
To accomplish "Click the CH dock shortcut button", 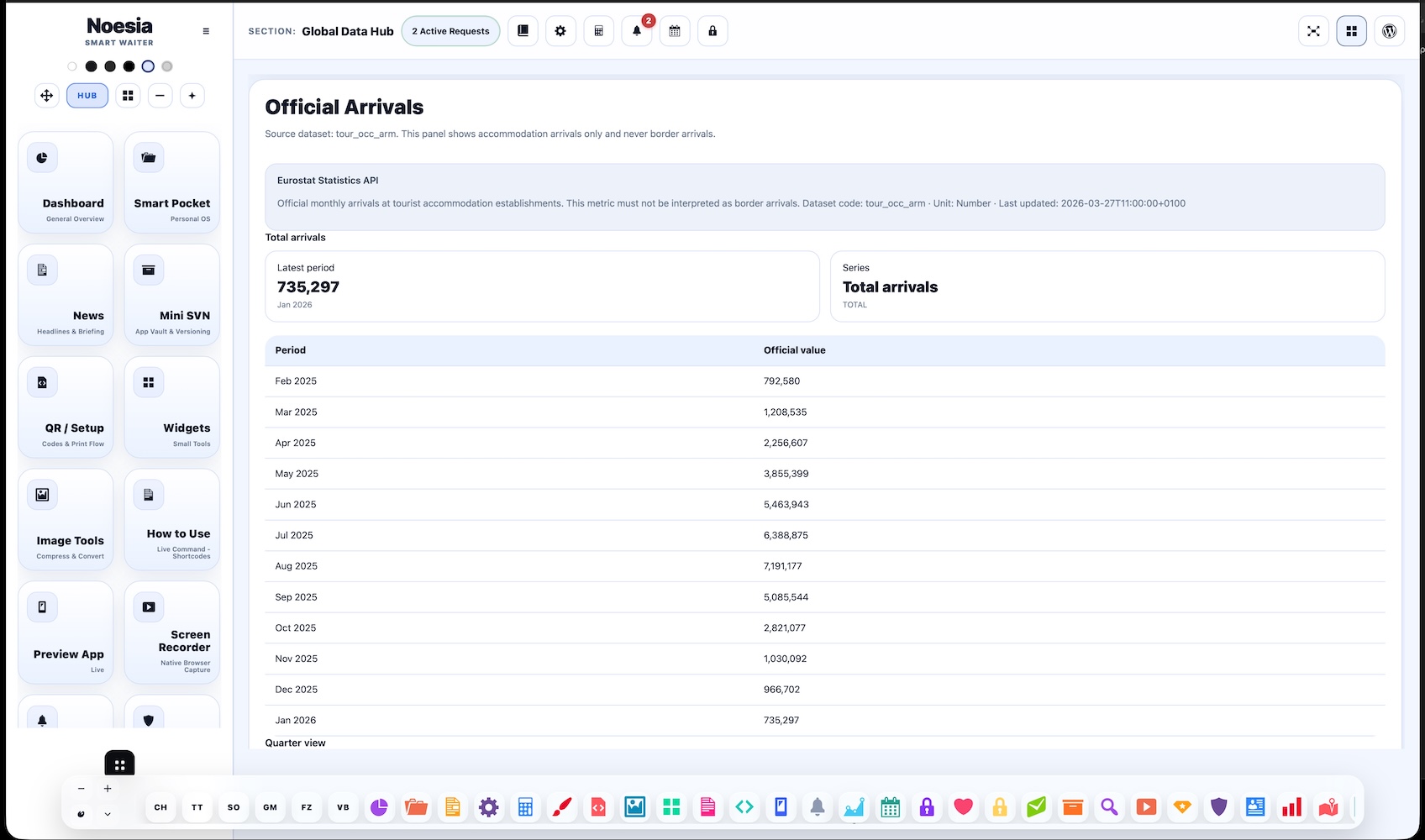I will (160, 807).
